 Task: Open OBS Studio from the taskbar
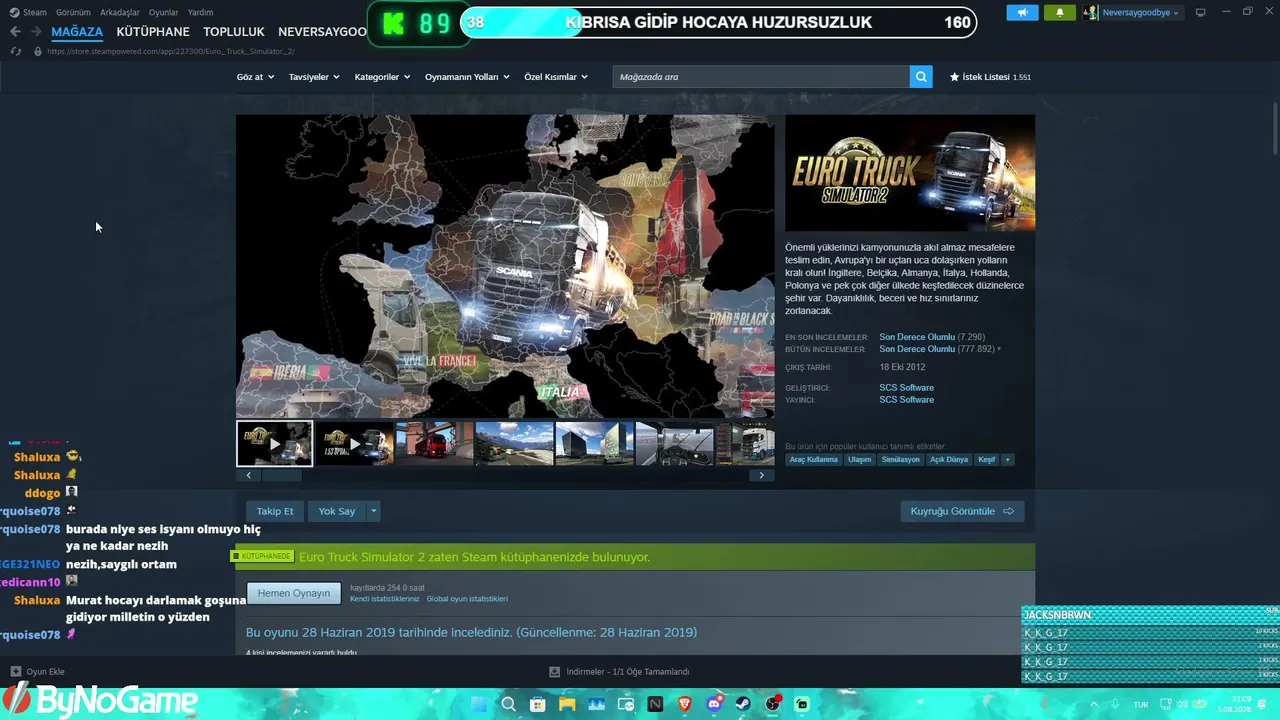(x=773, y=704)
